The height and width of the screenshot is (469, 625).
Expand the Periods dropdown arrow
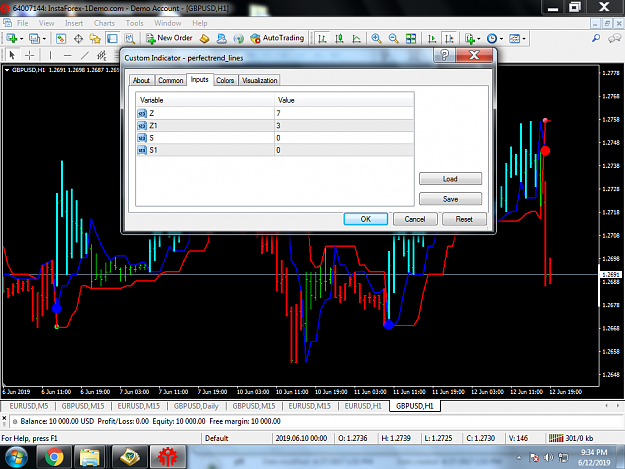click(x=501, y=39)
